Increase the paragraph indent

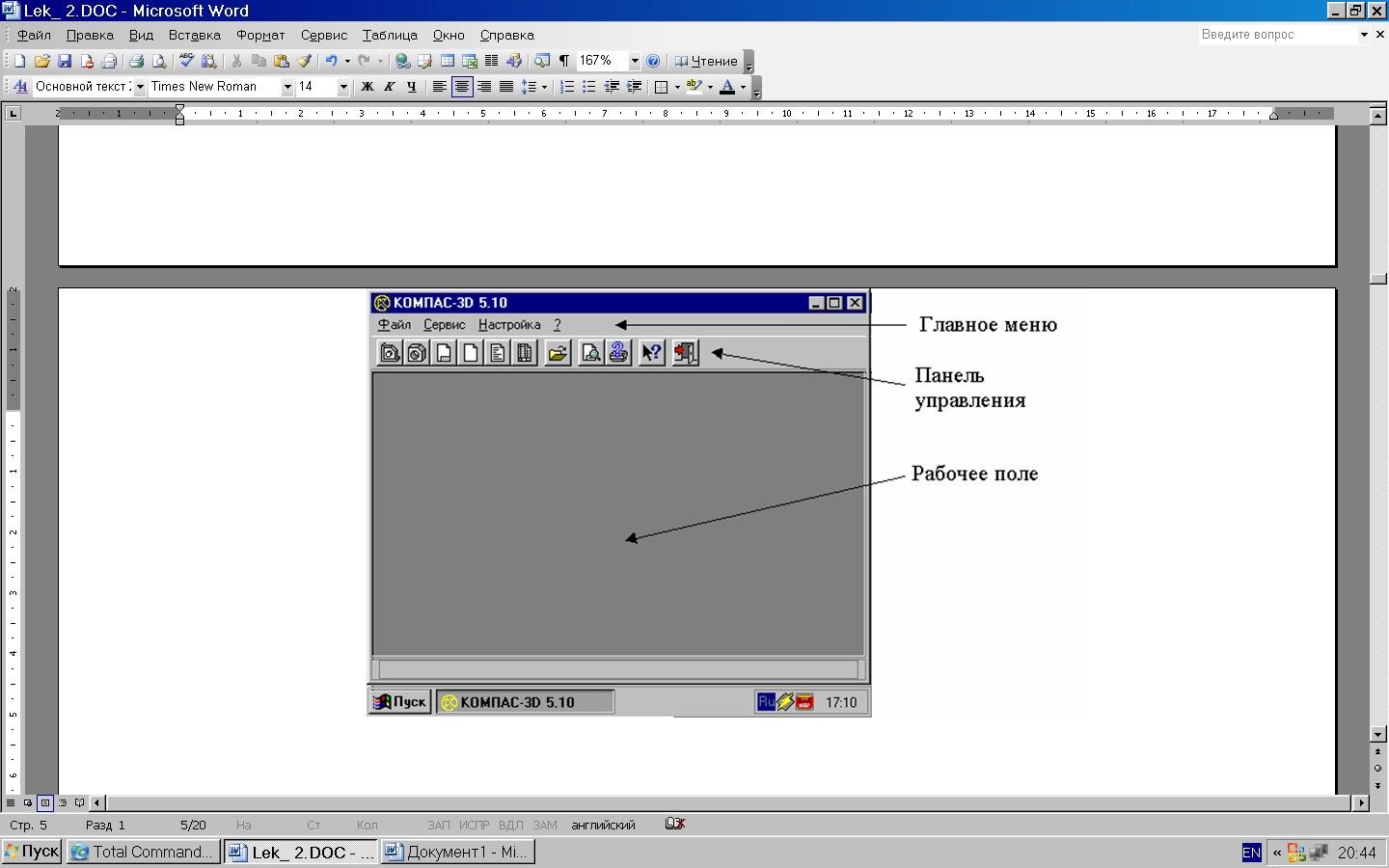point(634,87)
